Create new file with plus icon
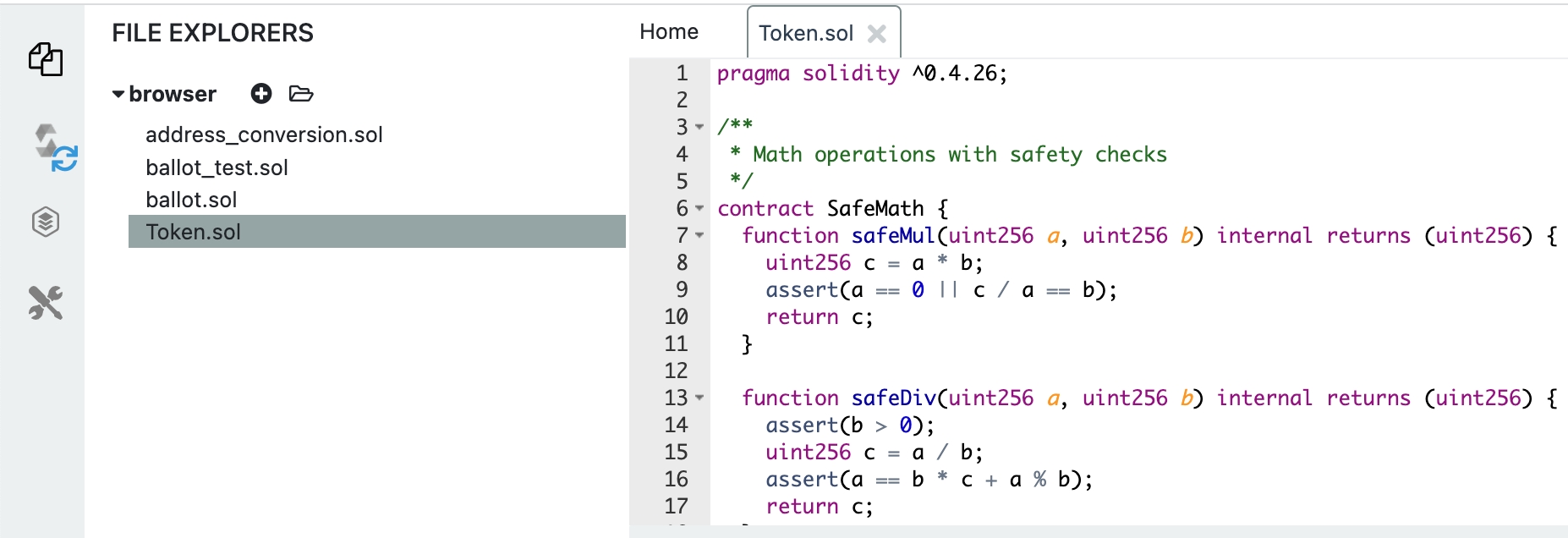This screenshot has height=538, width=1568. [x=261, y=94]
